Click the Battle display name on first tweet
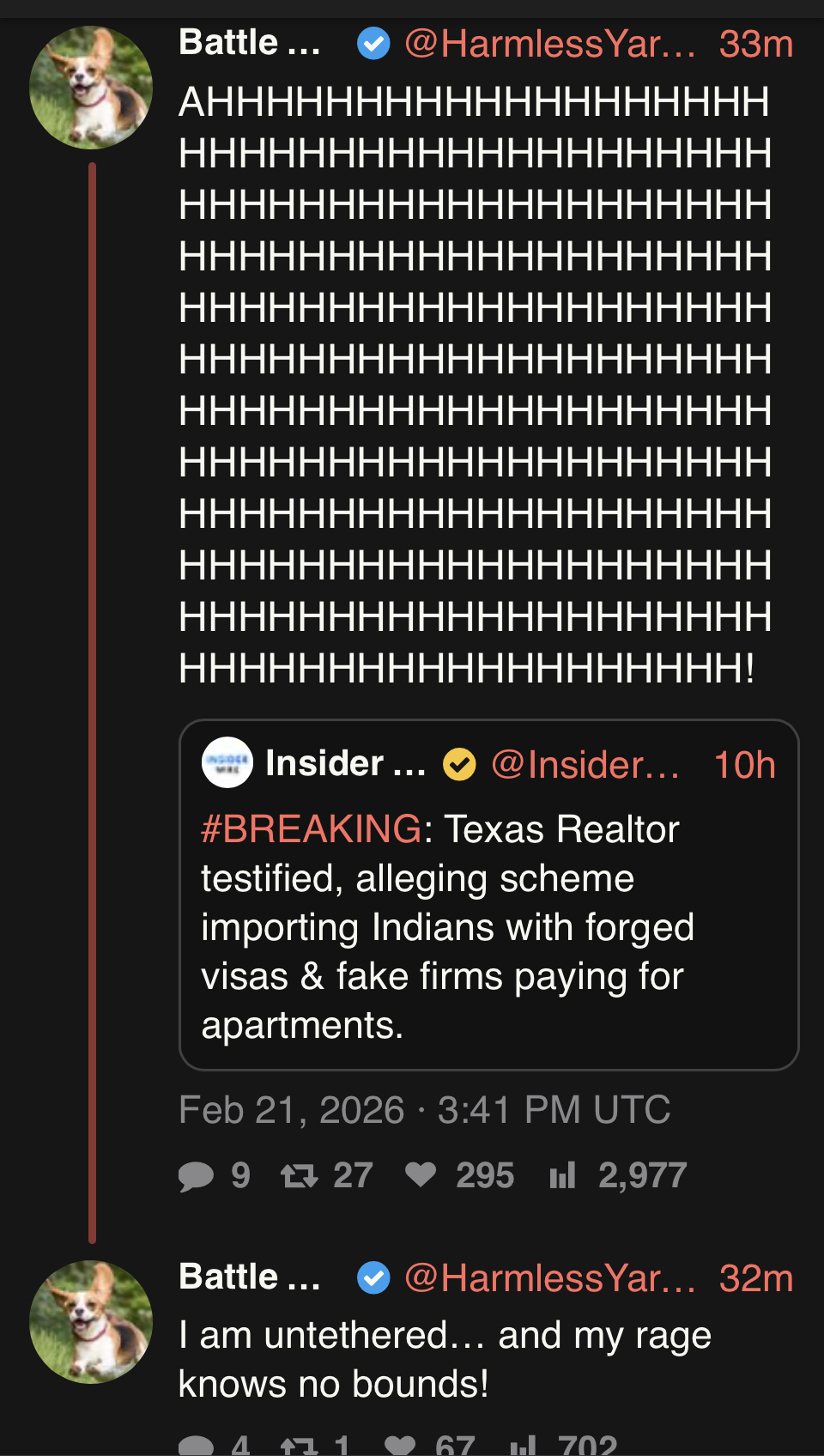The height and width of the screenshot is (1456, 824). [x=249, y=43]
